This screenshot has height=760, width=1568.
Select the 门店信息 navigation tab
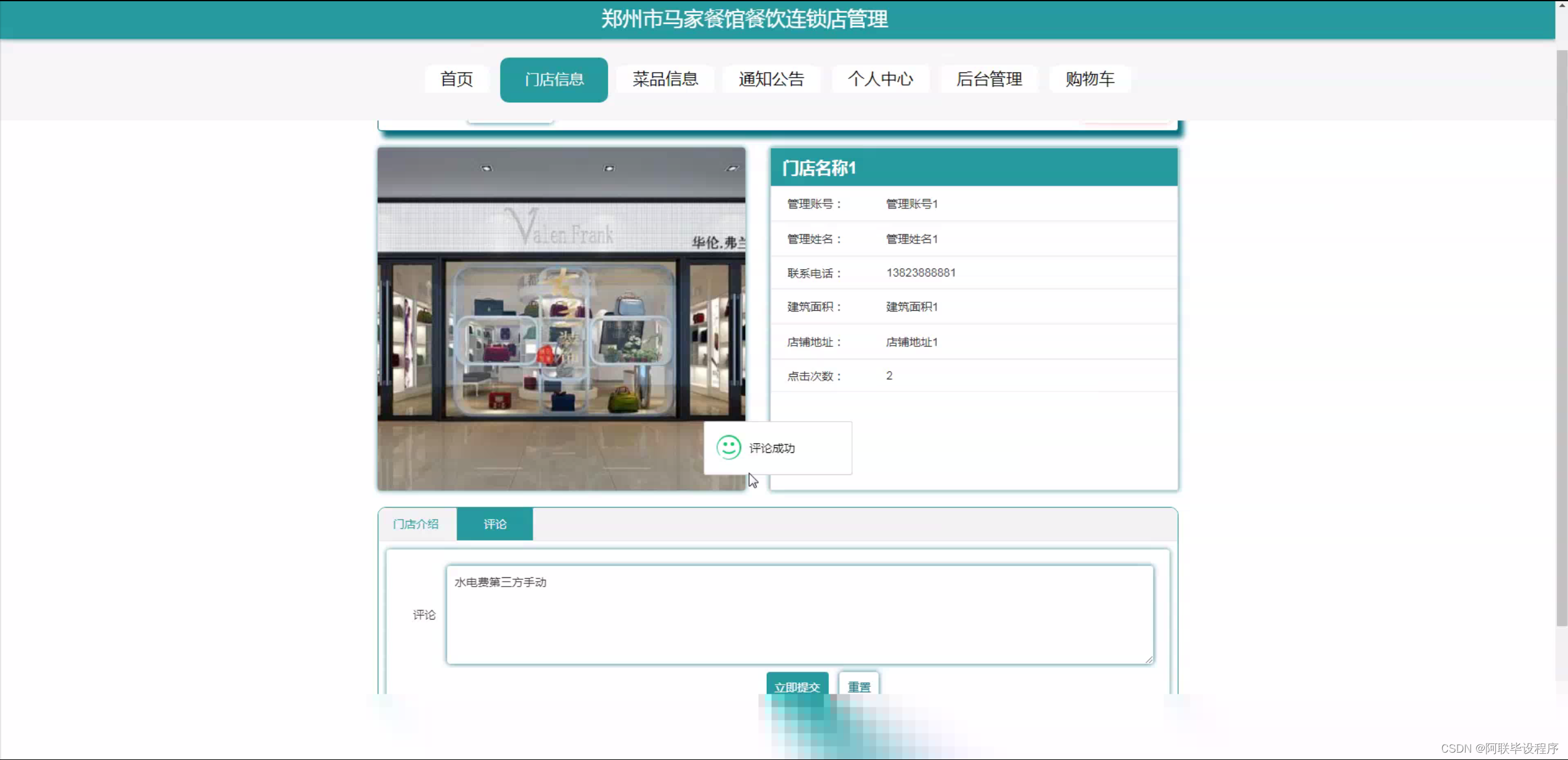(554, 80)
